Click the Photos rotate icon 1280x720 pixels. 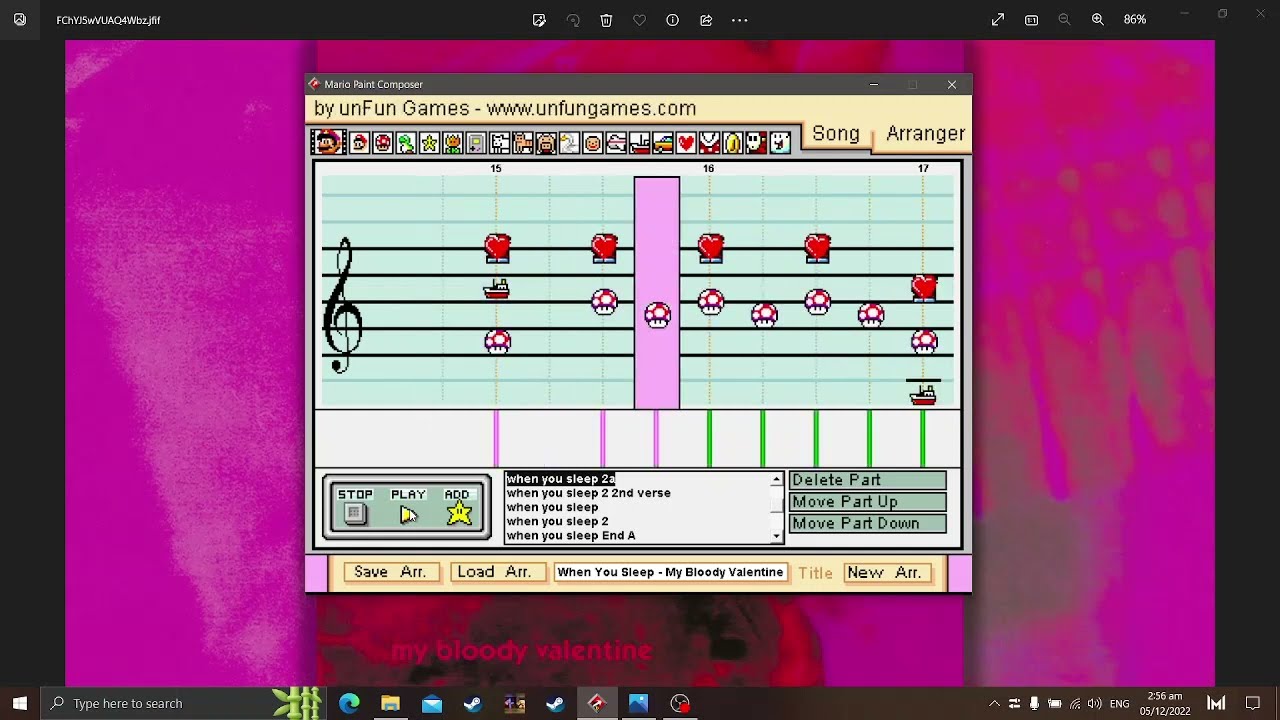click(x=573, y=20)
